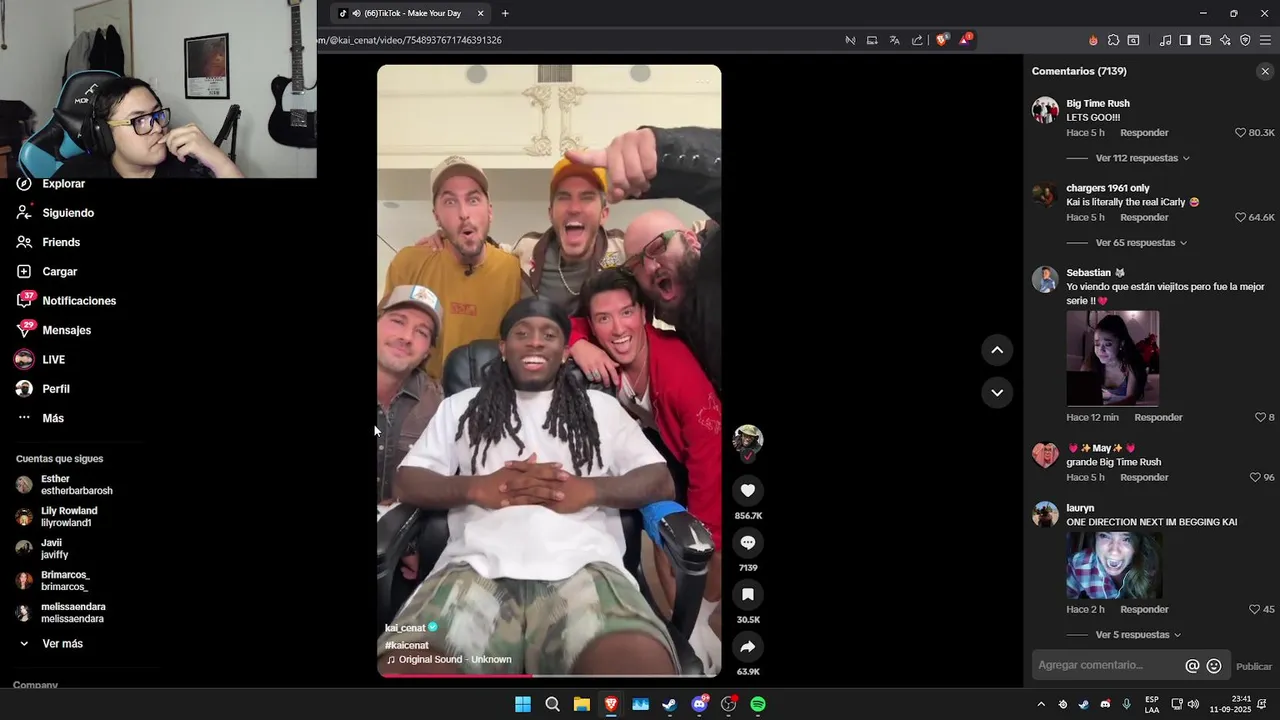Open Discord from taskbar
Screen dimensions: 1280x720
[700, 704]
